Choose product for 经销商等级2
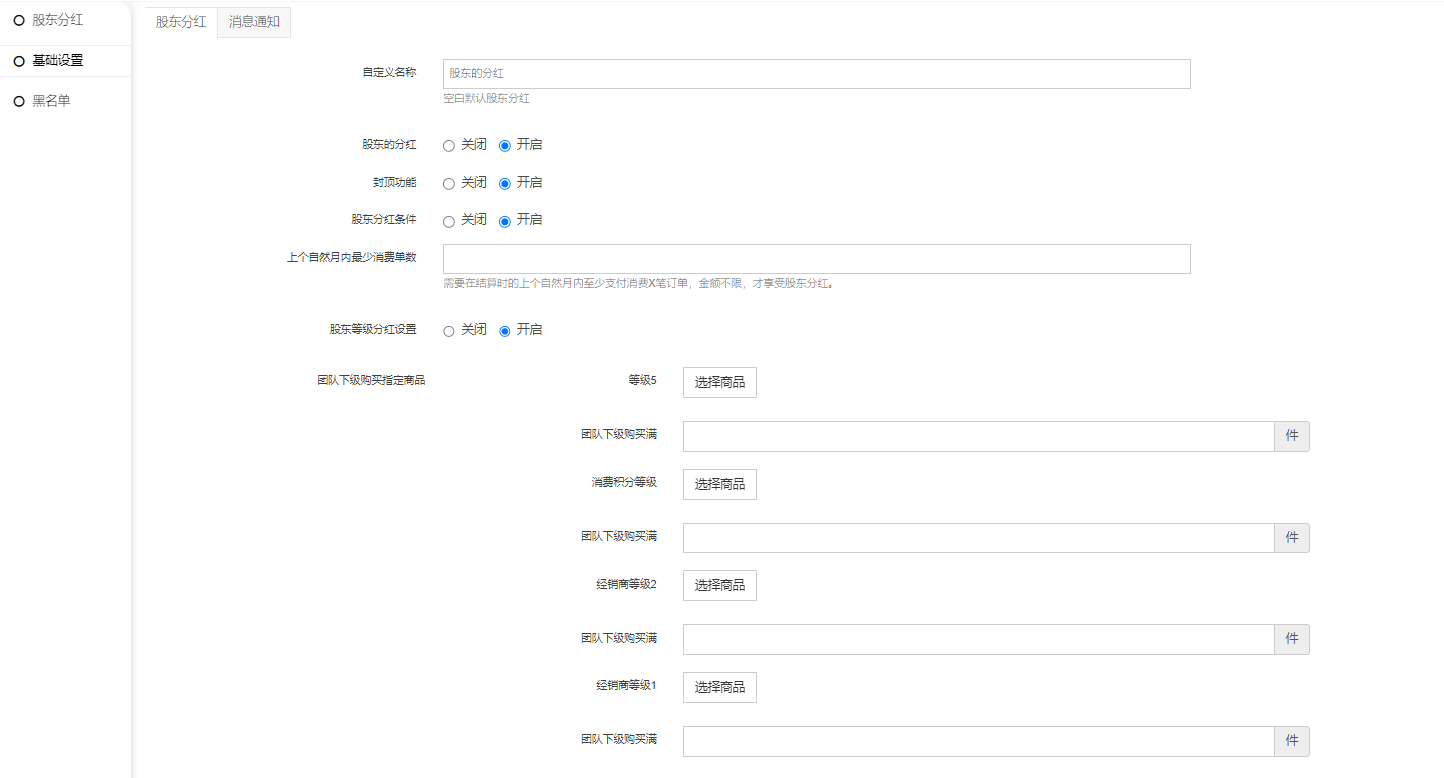Viewport: 1444px width, 778px height. click(719, 585)
